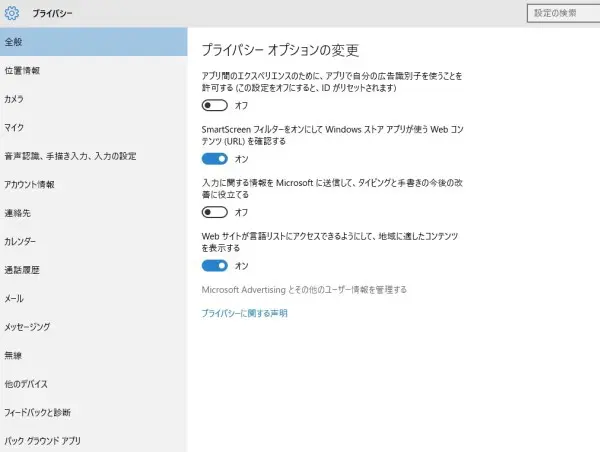Toggle the advertising ID switch
The width and height of the screenshot is (600, 452).
tap(215, 105)
